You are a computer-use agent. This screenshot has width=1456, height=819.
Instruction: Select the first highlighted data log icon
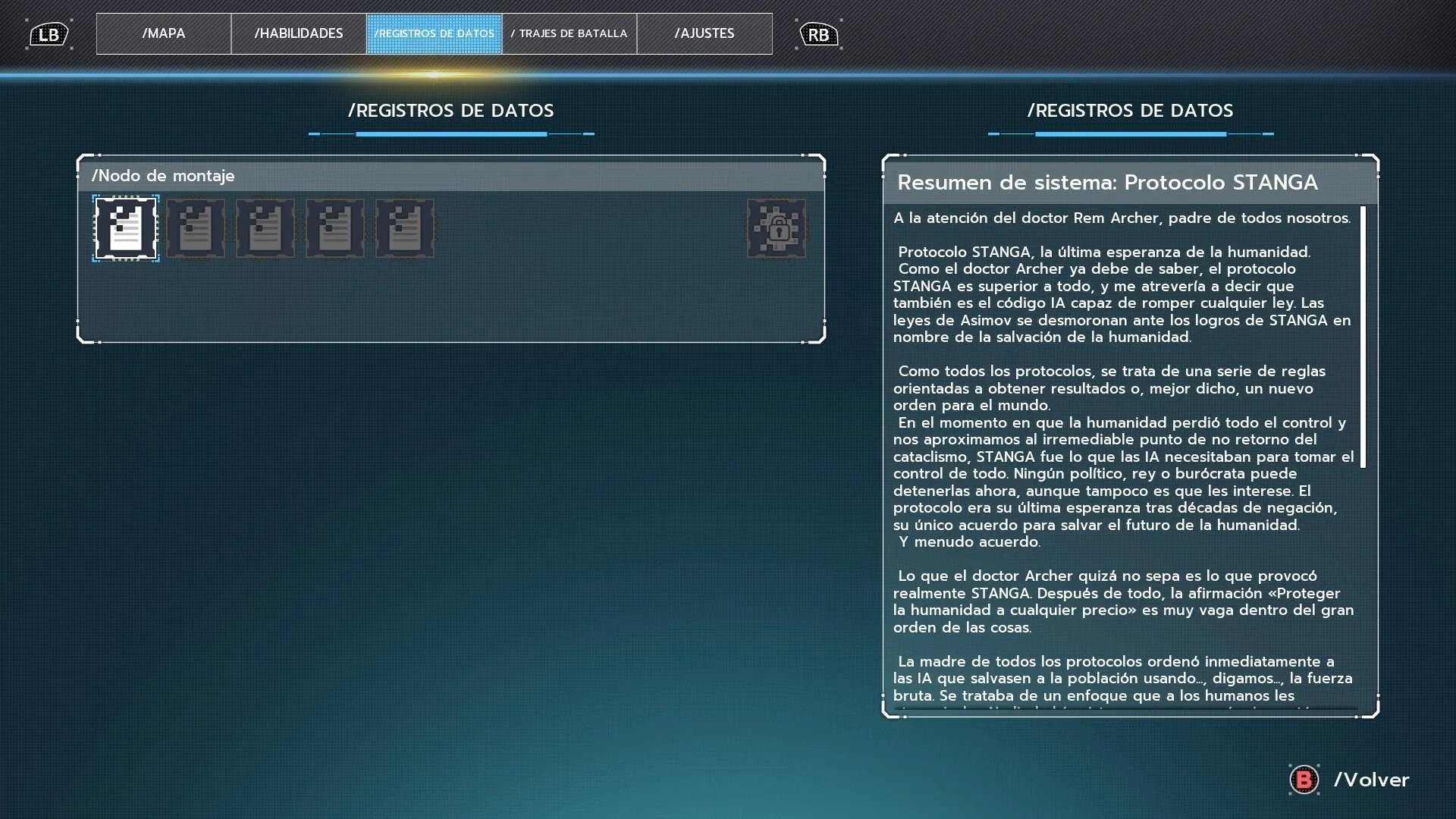click(x=126, y=228)
